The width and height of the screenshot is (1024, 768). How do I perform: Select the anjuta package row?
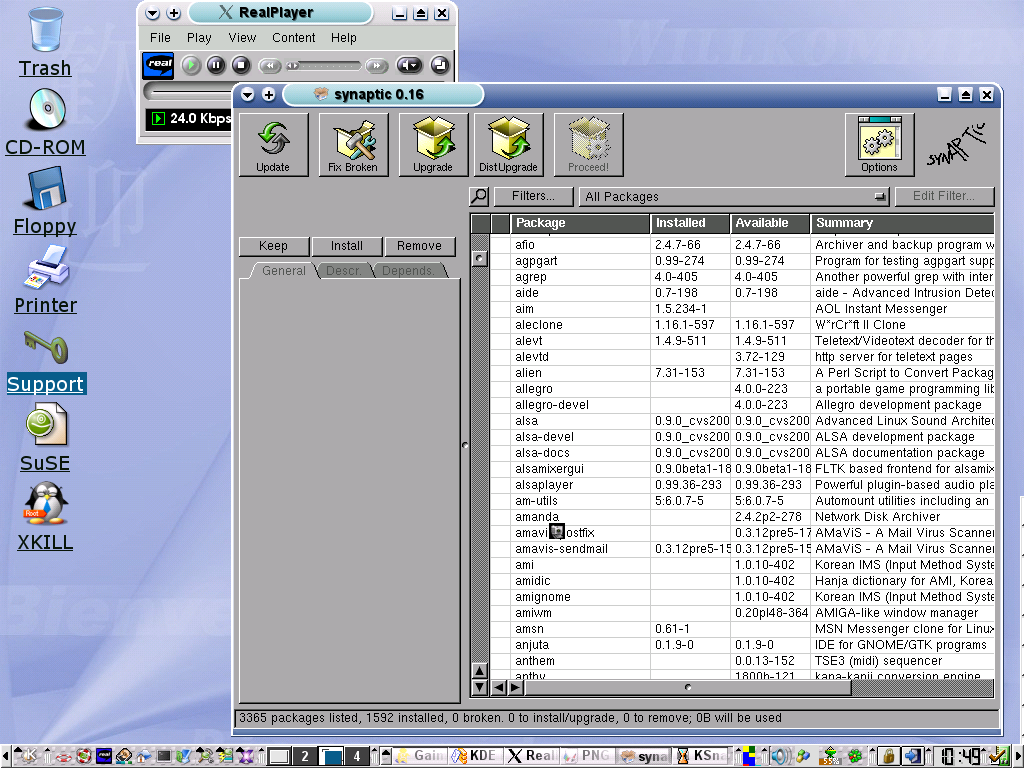tap(742, 645)
